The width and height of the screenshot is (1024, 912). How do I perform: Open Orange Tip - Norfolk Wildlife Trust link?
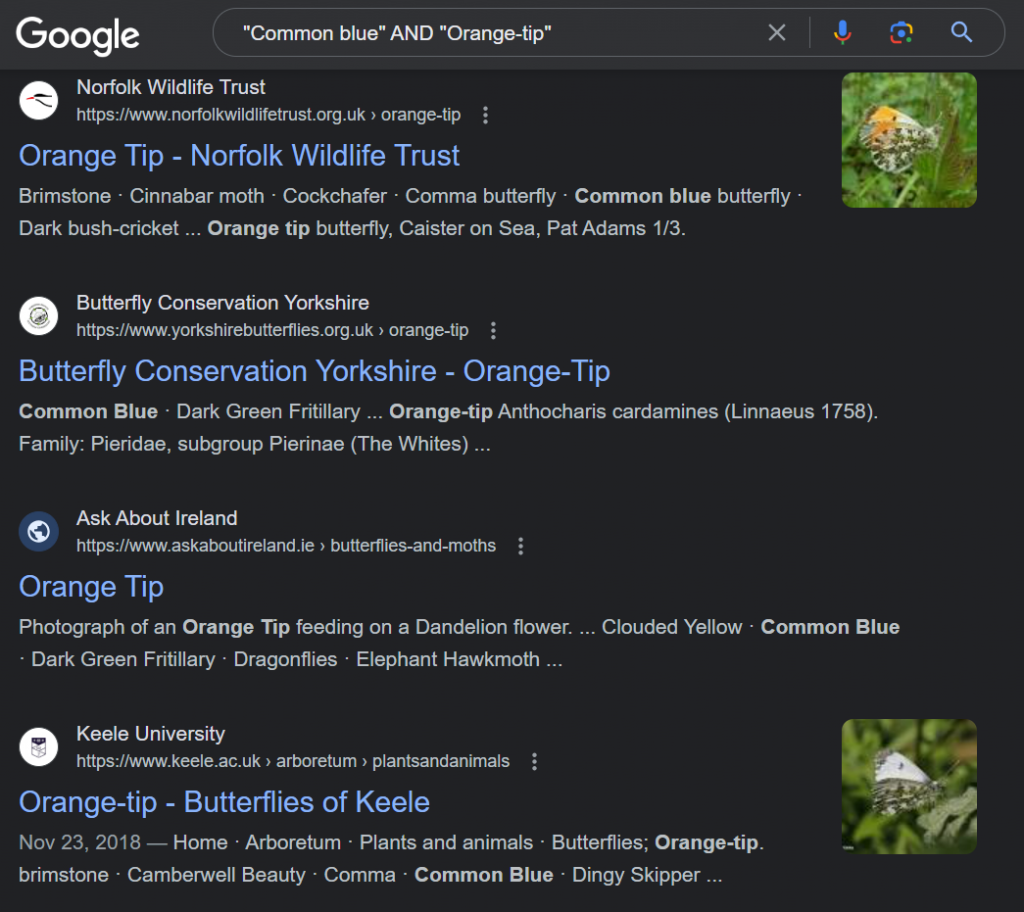[x=239, y=156]
